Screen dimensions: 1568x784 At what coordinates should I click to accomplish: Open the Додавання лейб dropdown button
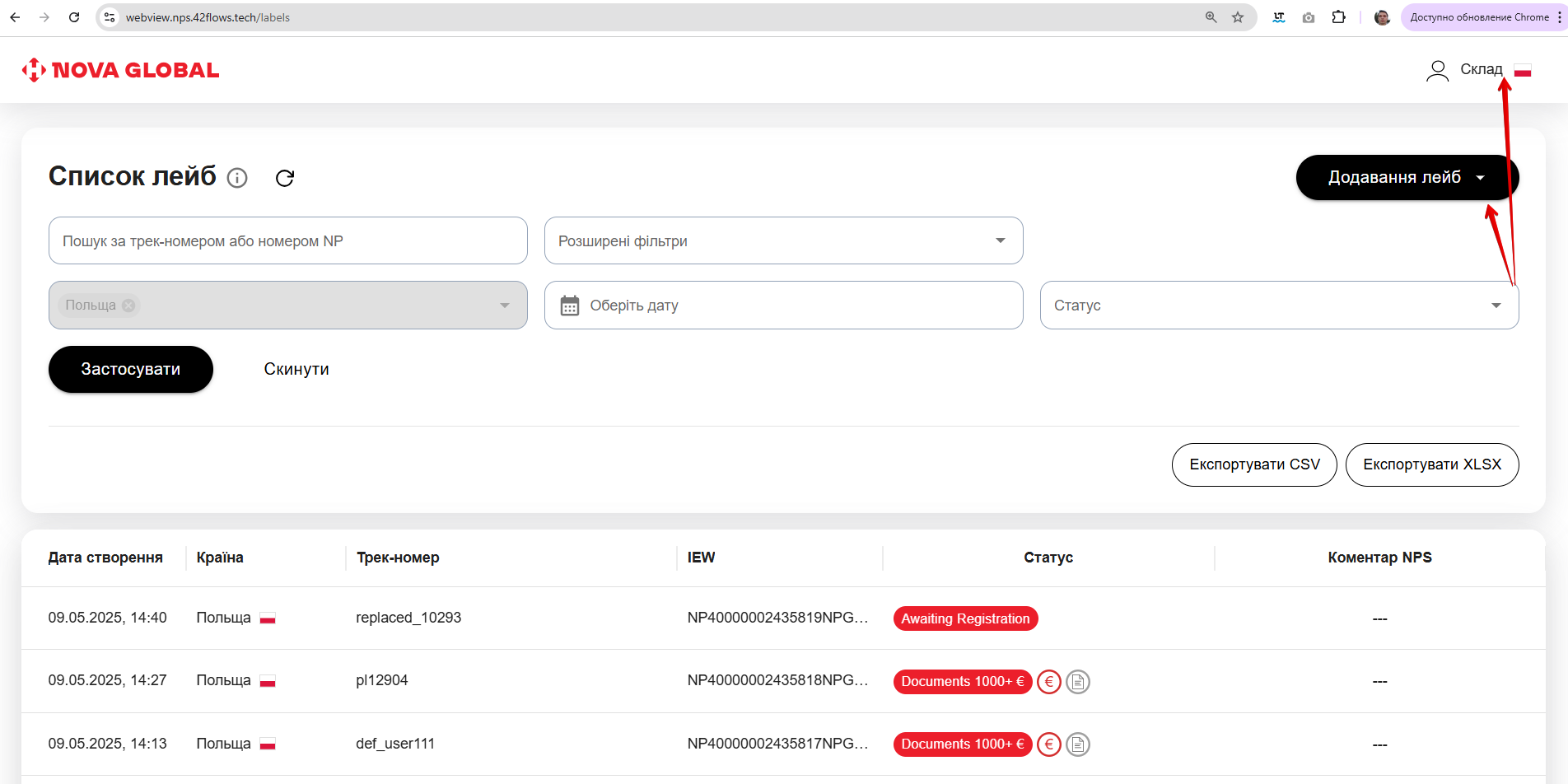(1406, 177)
